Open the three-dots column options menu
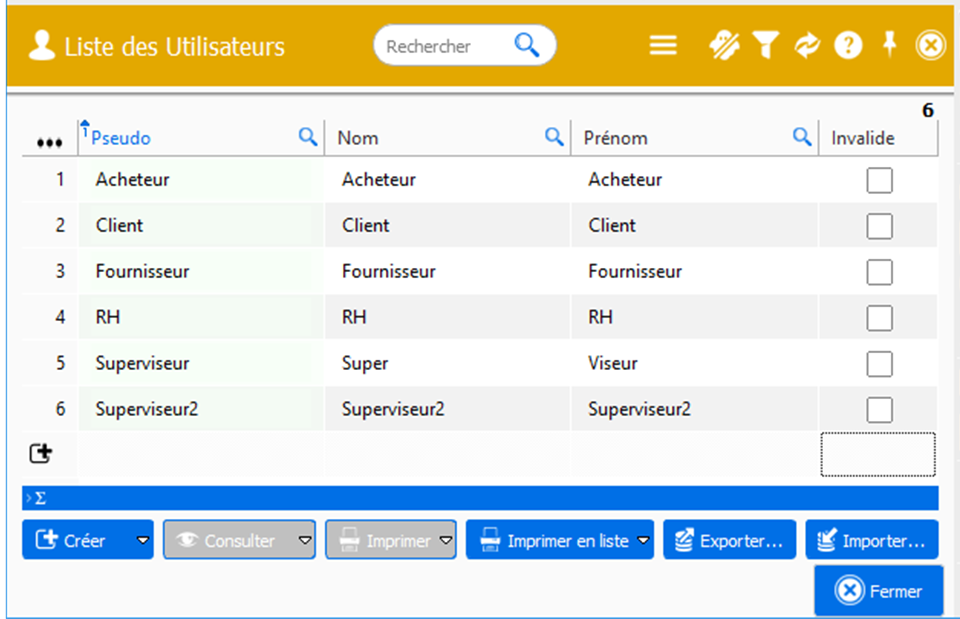 49,142
